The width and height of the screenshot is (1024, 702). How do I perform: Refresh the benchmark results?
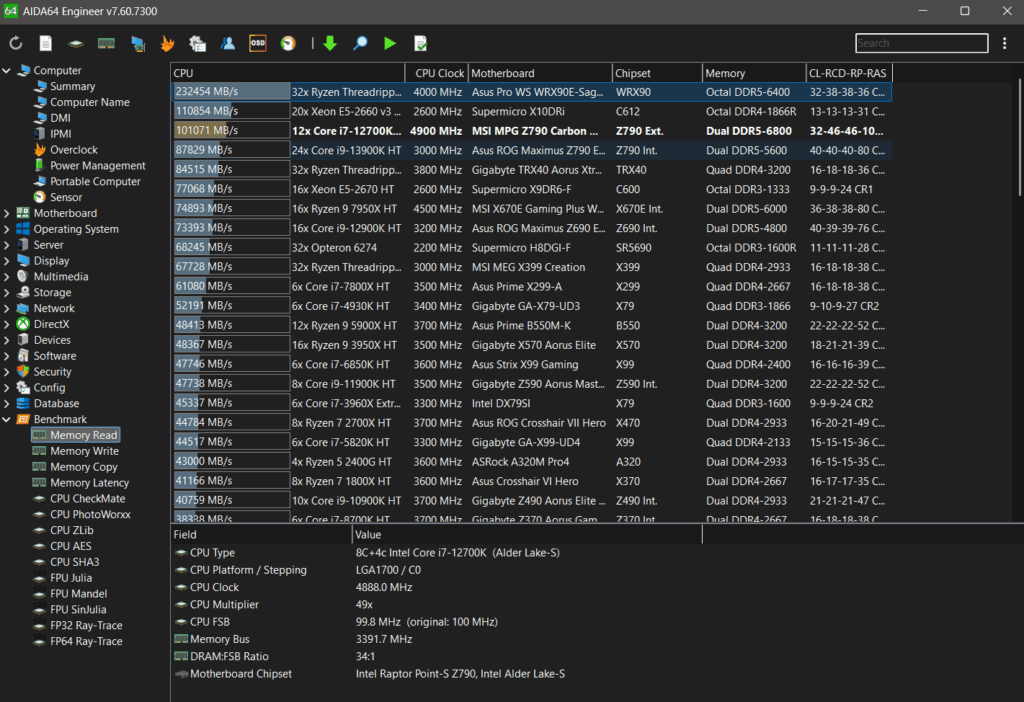pyautogui.click(x=15, y=43)
